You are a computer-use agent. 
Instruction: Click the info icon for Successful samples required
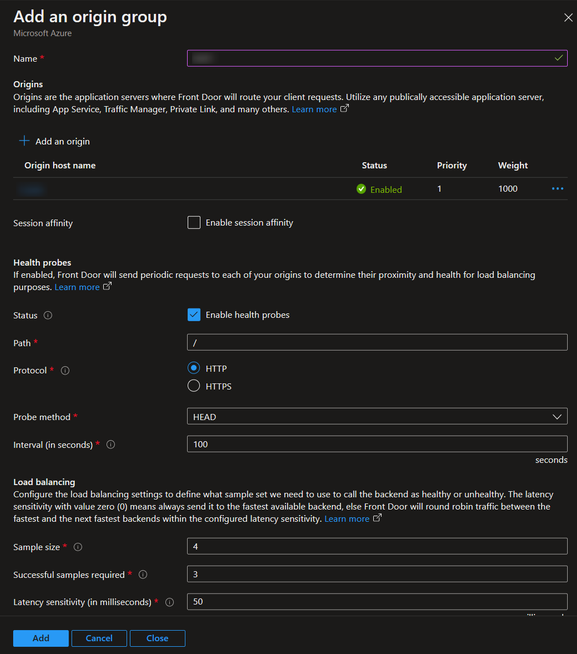tap(143, 575)
